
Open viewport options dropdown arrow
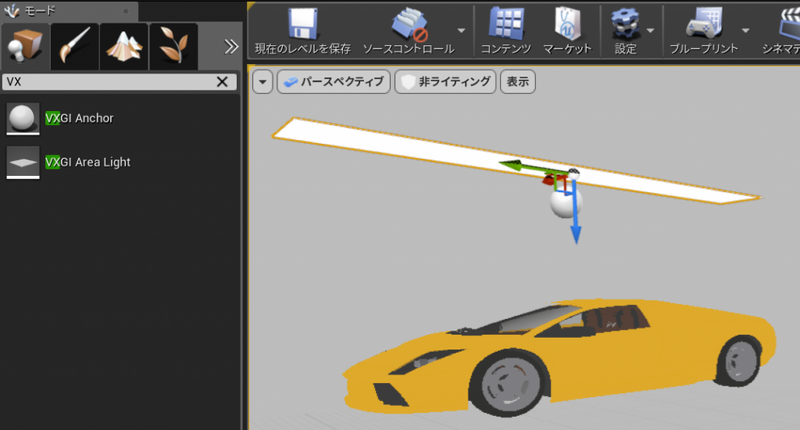click(262, 82)
